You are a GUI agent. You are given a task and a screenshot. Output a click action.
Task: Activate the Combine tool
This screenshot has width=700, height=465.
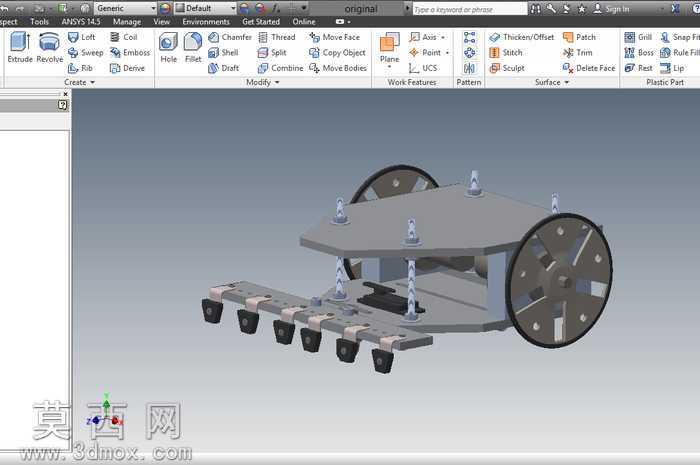pos(280,68)
